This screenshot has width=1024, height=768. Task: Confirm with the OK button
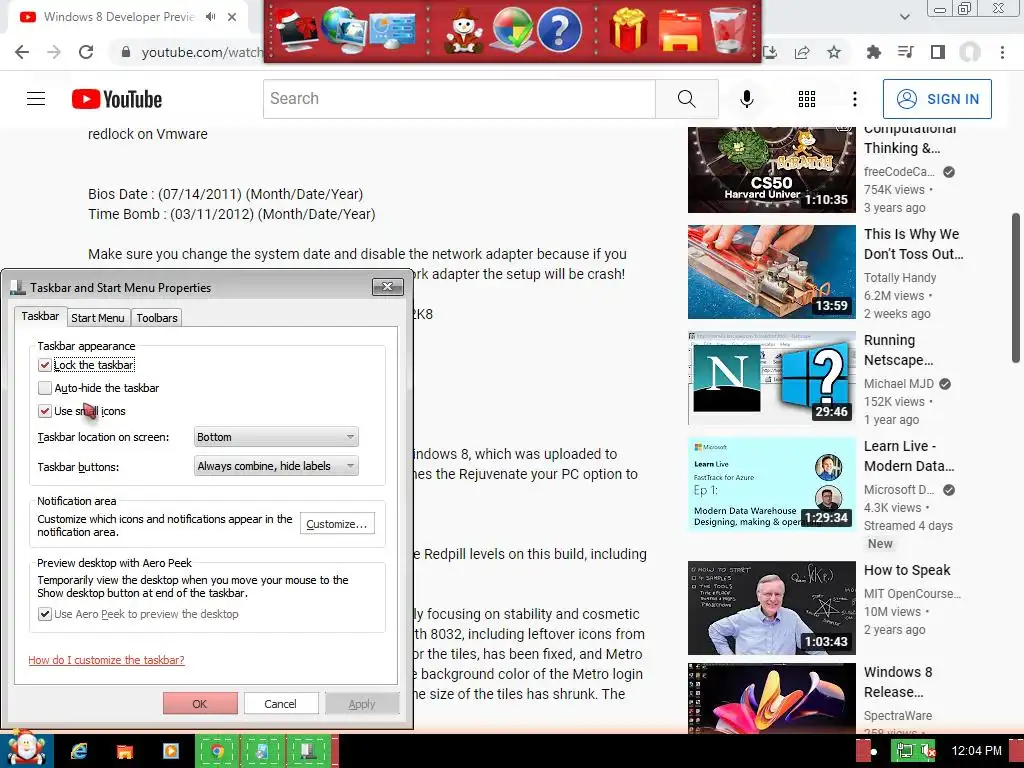pyautogui.click(x=200, y=703)
